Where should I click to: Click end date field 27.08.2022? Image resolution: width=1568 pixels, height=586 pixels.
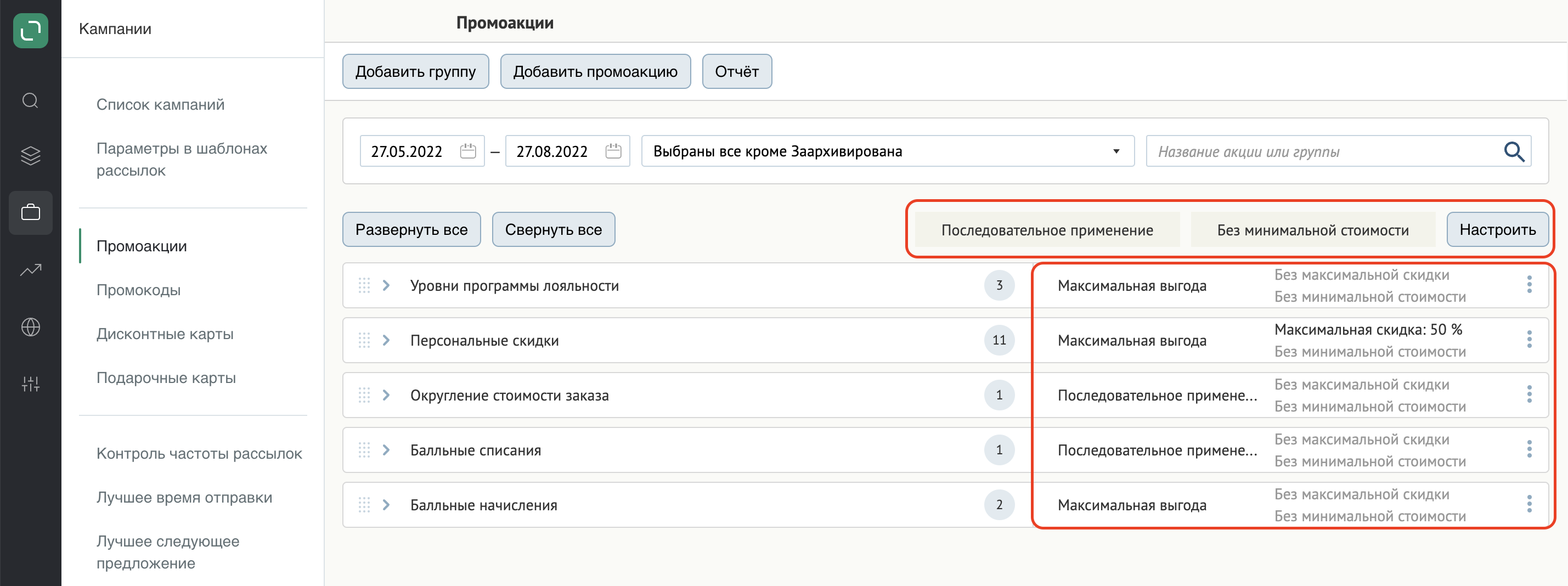[567, 151]
